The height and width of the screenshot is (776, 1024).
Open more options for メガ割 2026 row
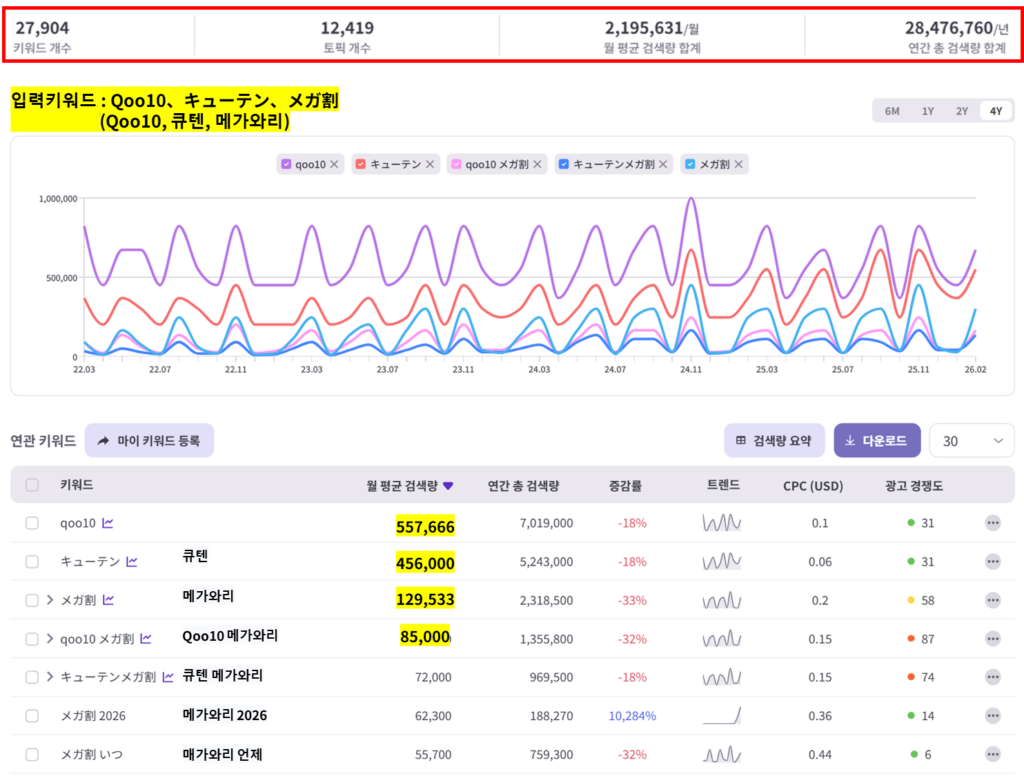992,716
